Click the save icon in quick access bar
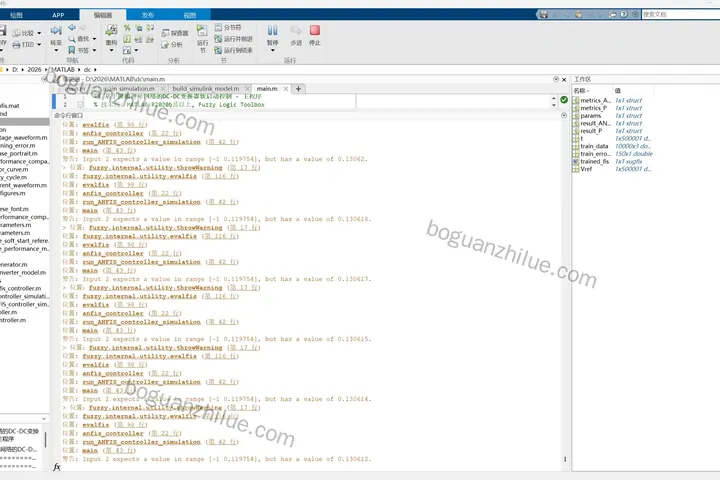 pyautogui.click(x=544, y=14)
